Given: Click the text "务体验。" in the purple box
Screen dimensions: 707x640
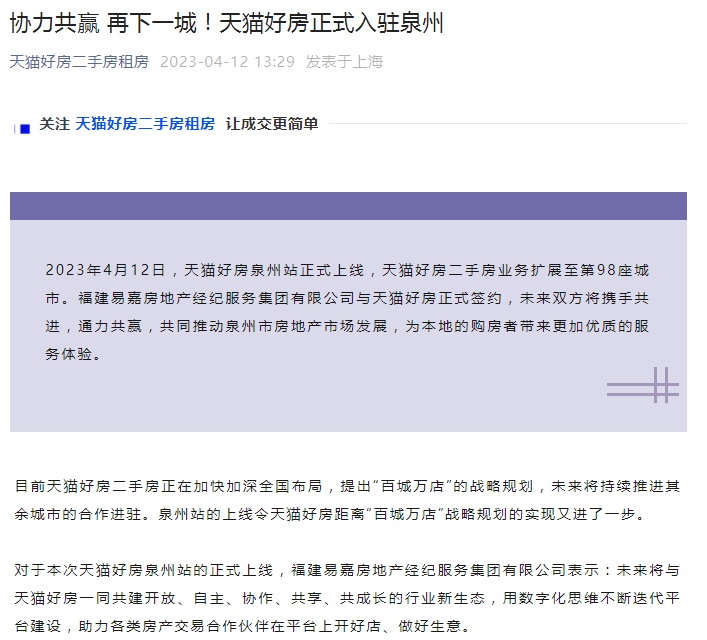Looking at the screenshot, I should coord(73,354).
